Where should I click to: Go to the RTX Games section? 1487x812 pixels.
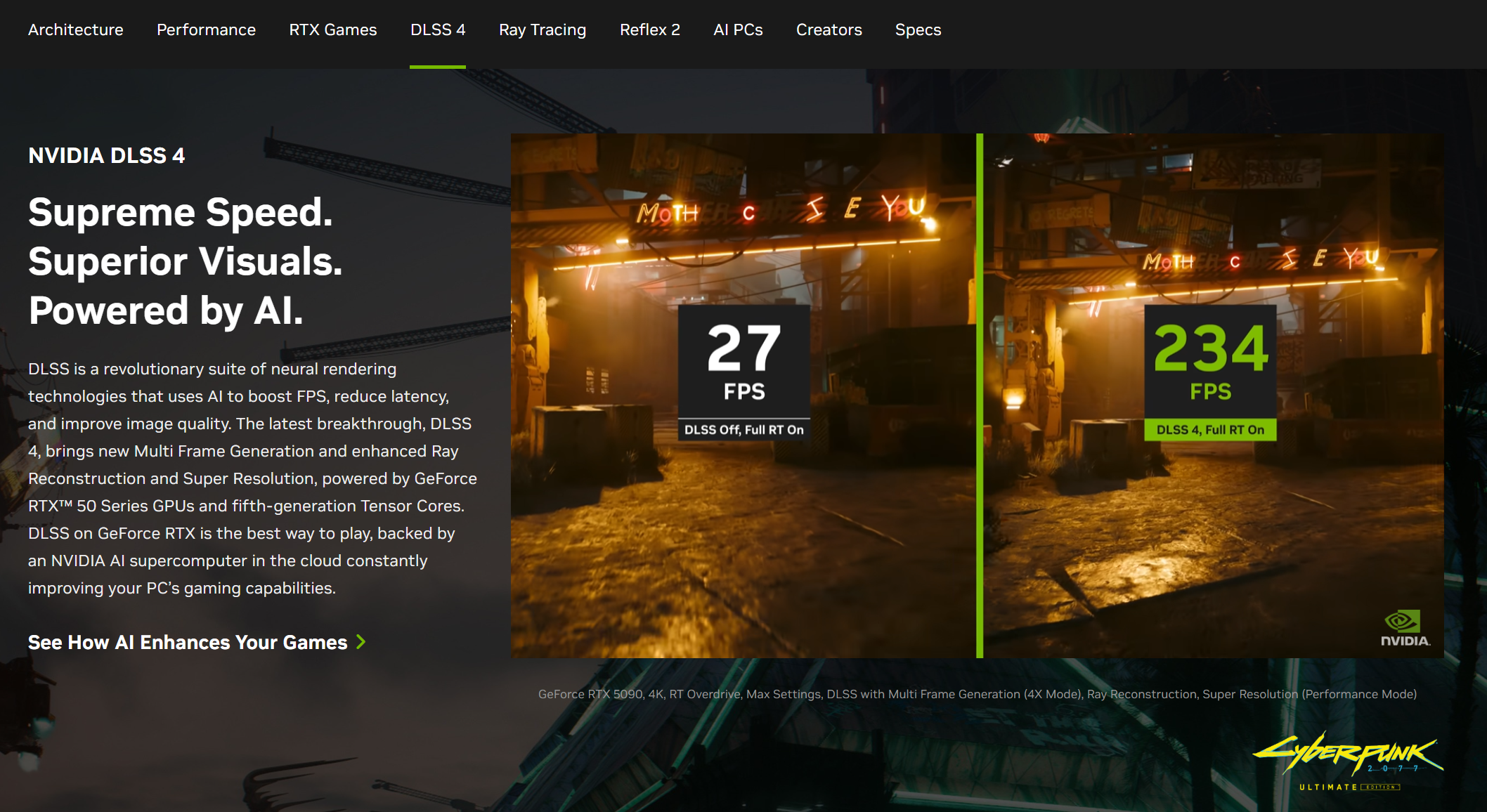[x=332, y=30]
